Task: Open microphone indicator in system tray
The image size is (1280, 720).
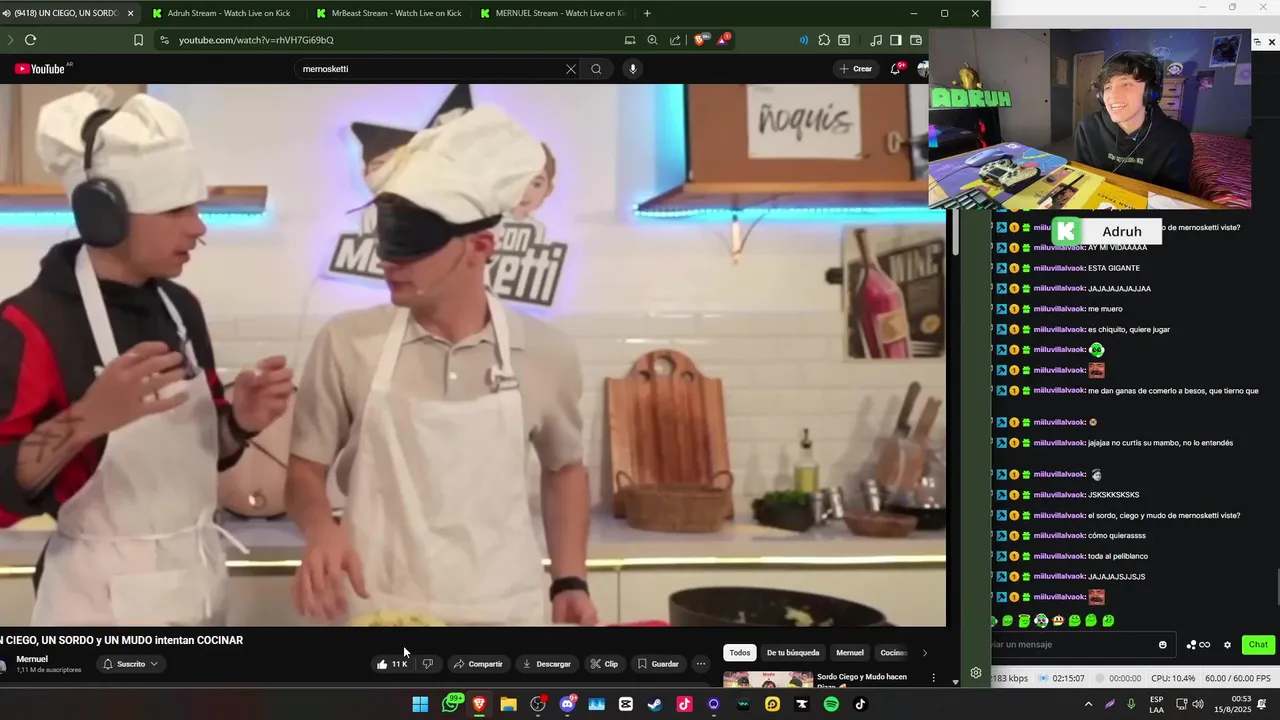Action: (1131, 704)
